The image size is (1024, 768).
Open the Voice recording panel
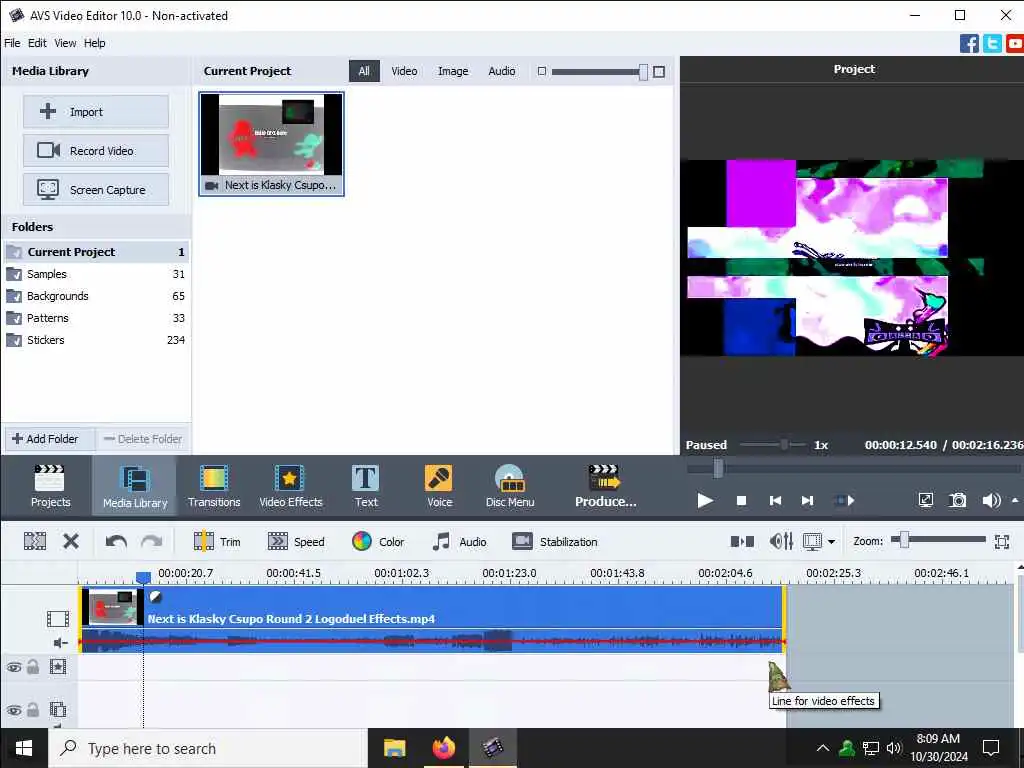pos(439,486)
